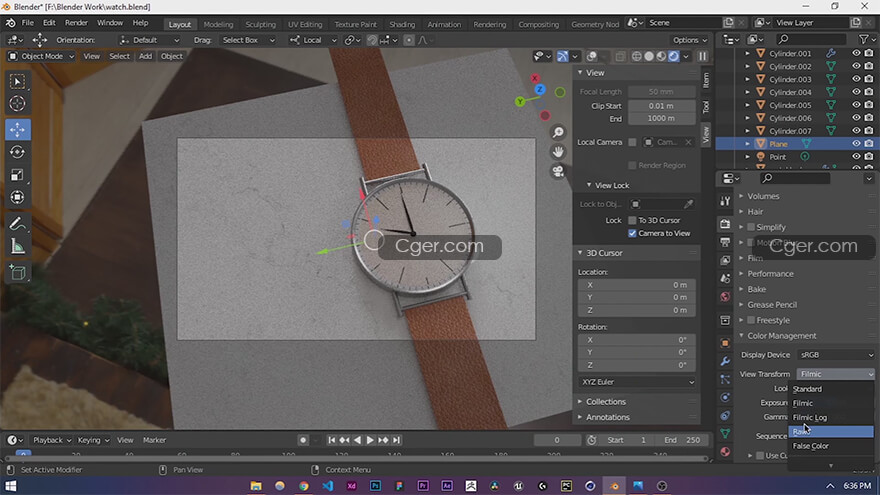
Task: Switch to solid viewport shading
Action: pyautogui.click(x=649, y=56)
